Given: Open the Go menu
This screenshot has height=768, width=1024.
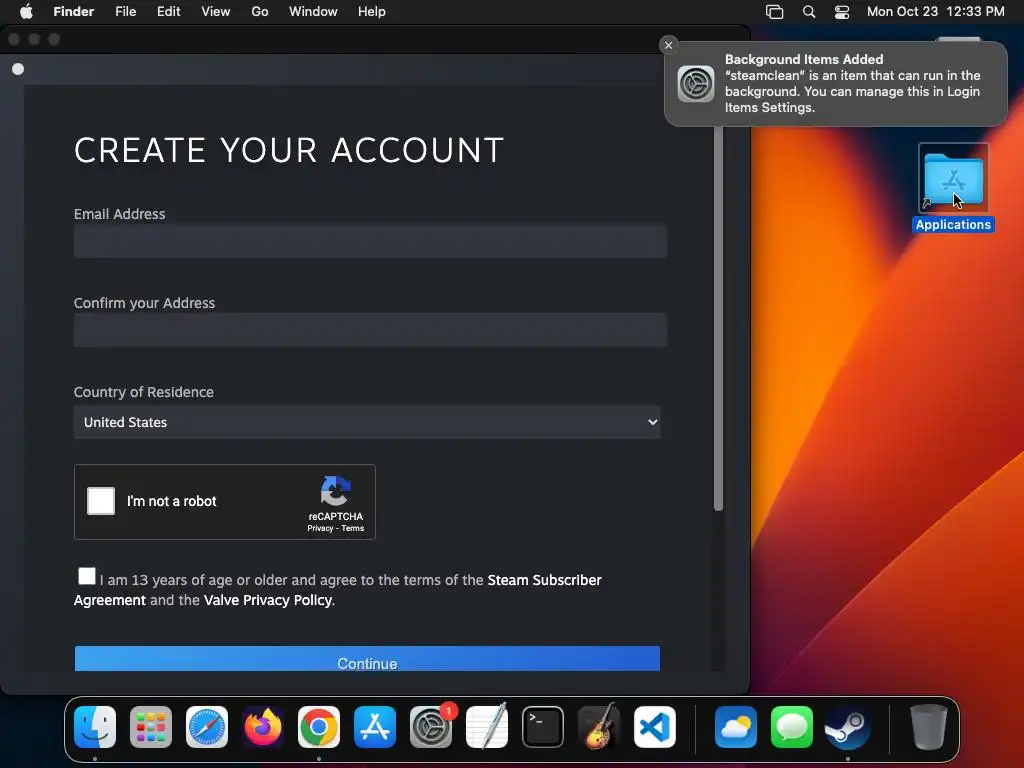Looking at the screenshot, I should click(x=260, y=12).
